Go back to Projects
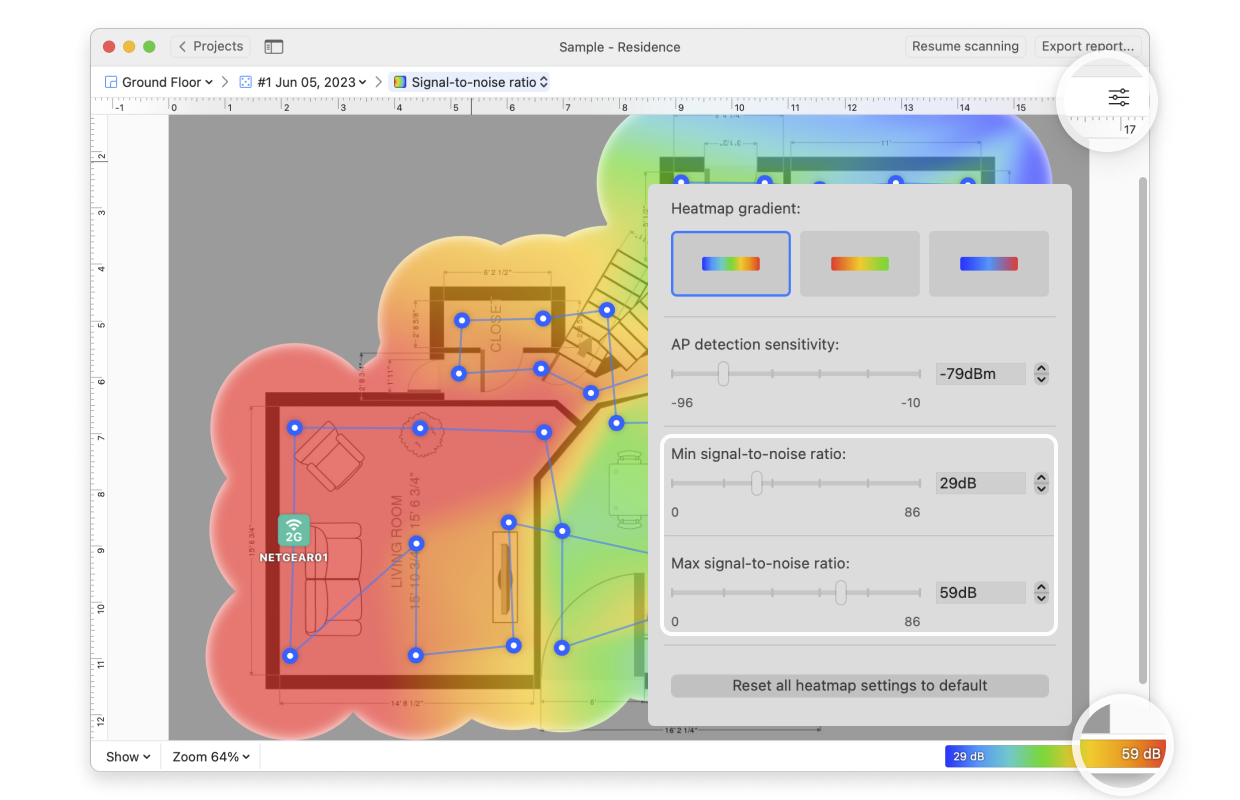 click(x=211, y=46)
